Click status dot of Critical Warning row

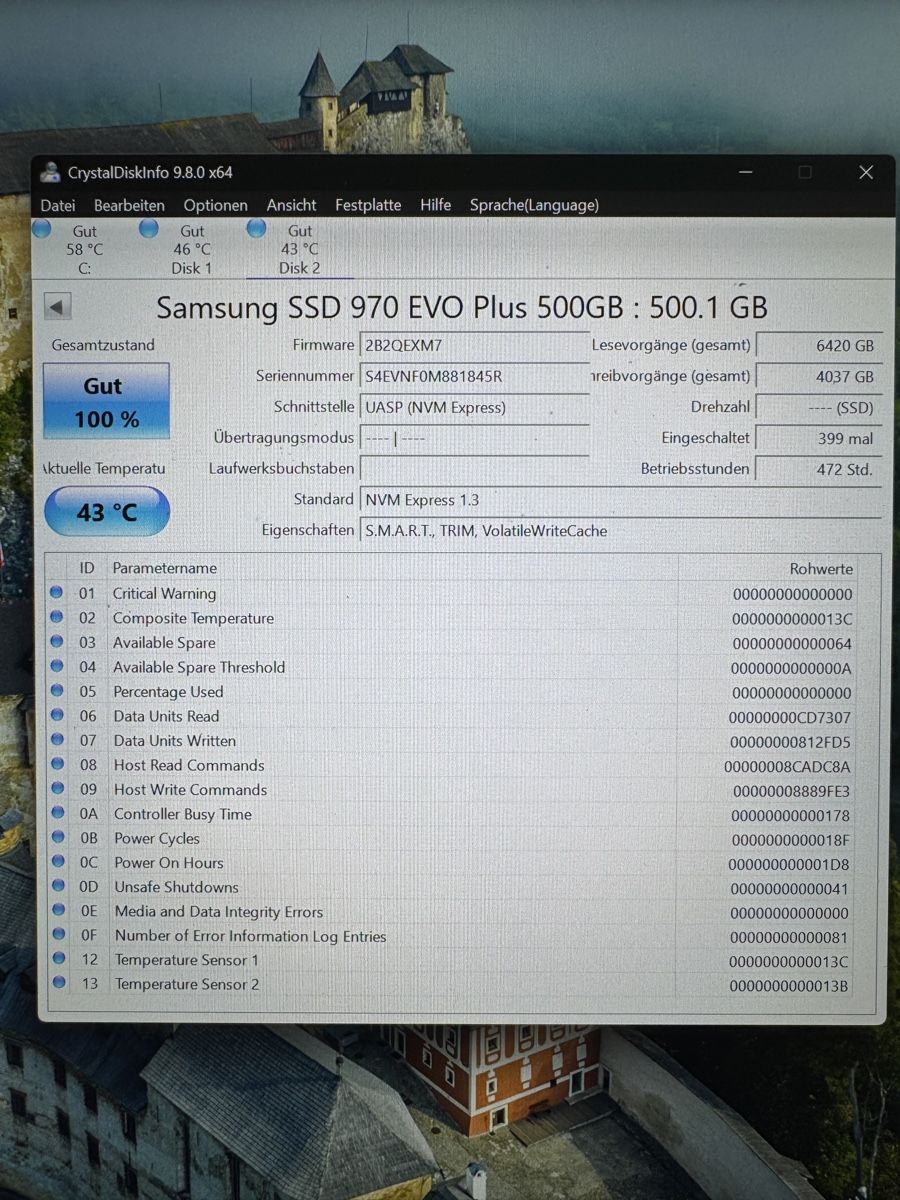tap(57, 593)
